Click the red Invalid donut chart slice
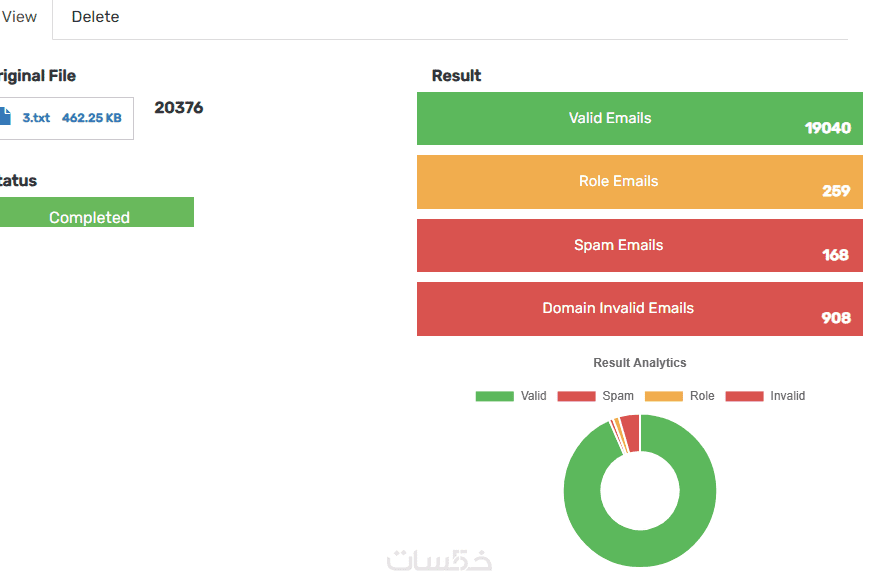Image resolution: width=879 pixels, height=583 pixels. coord(630,432)
